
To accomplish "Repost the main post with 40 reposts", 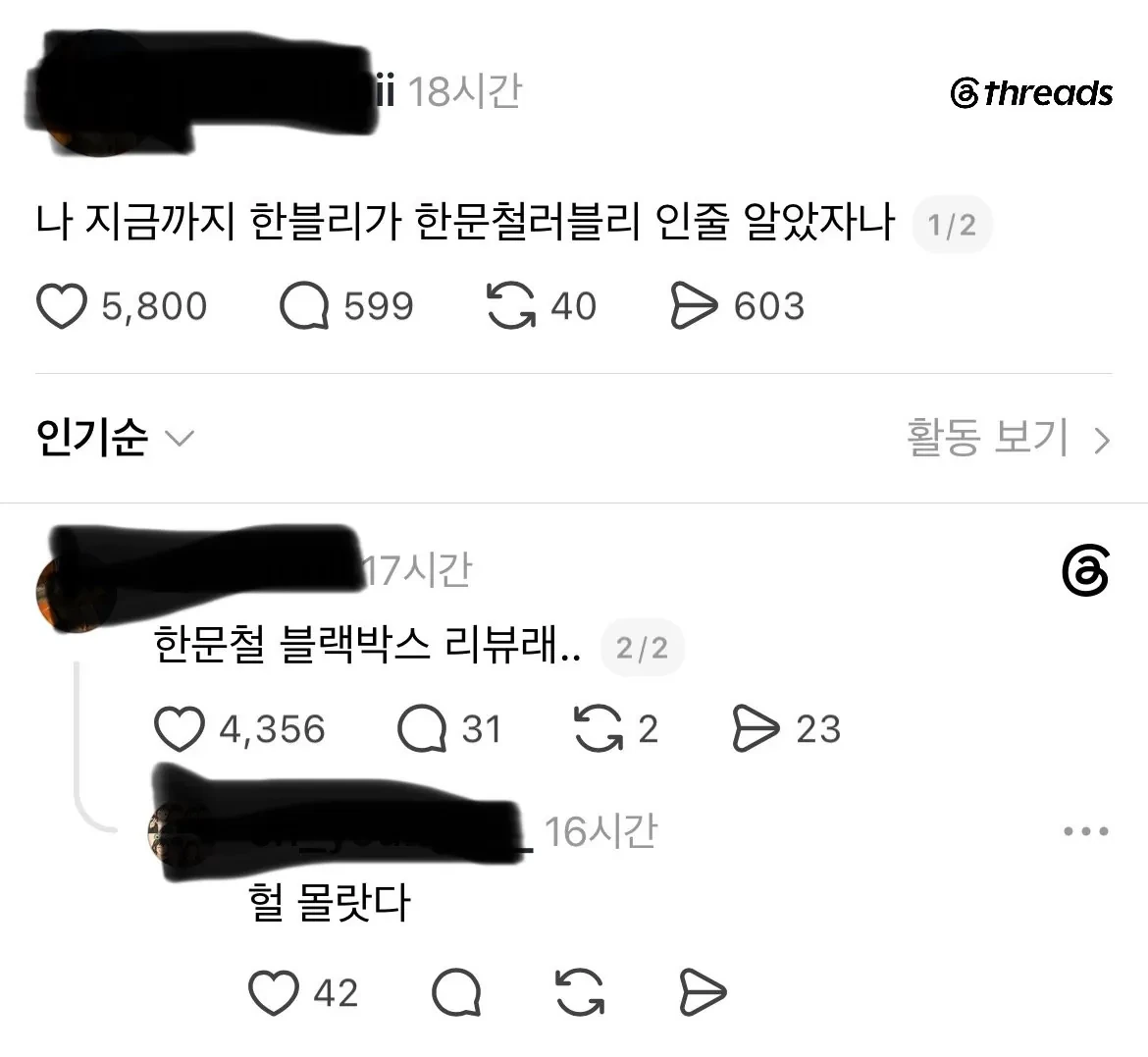I will 511,305.
